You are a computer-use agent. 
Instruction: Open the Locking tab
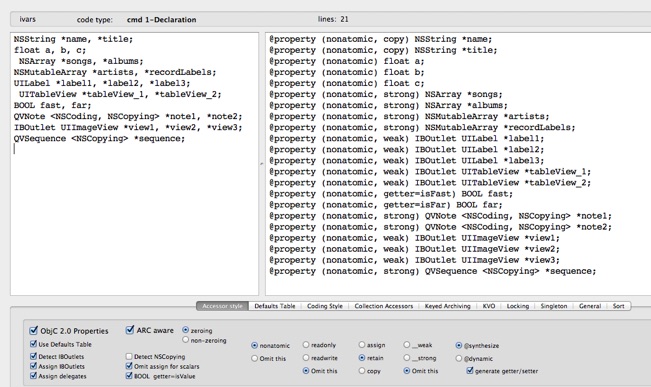(x=518, y=306)
